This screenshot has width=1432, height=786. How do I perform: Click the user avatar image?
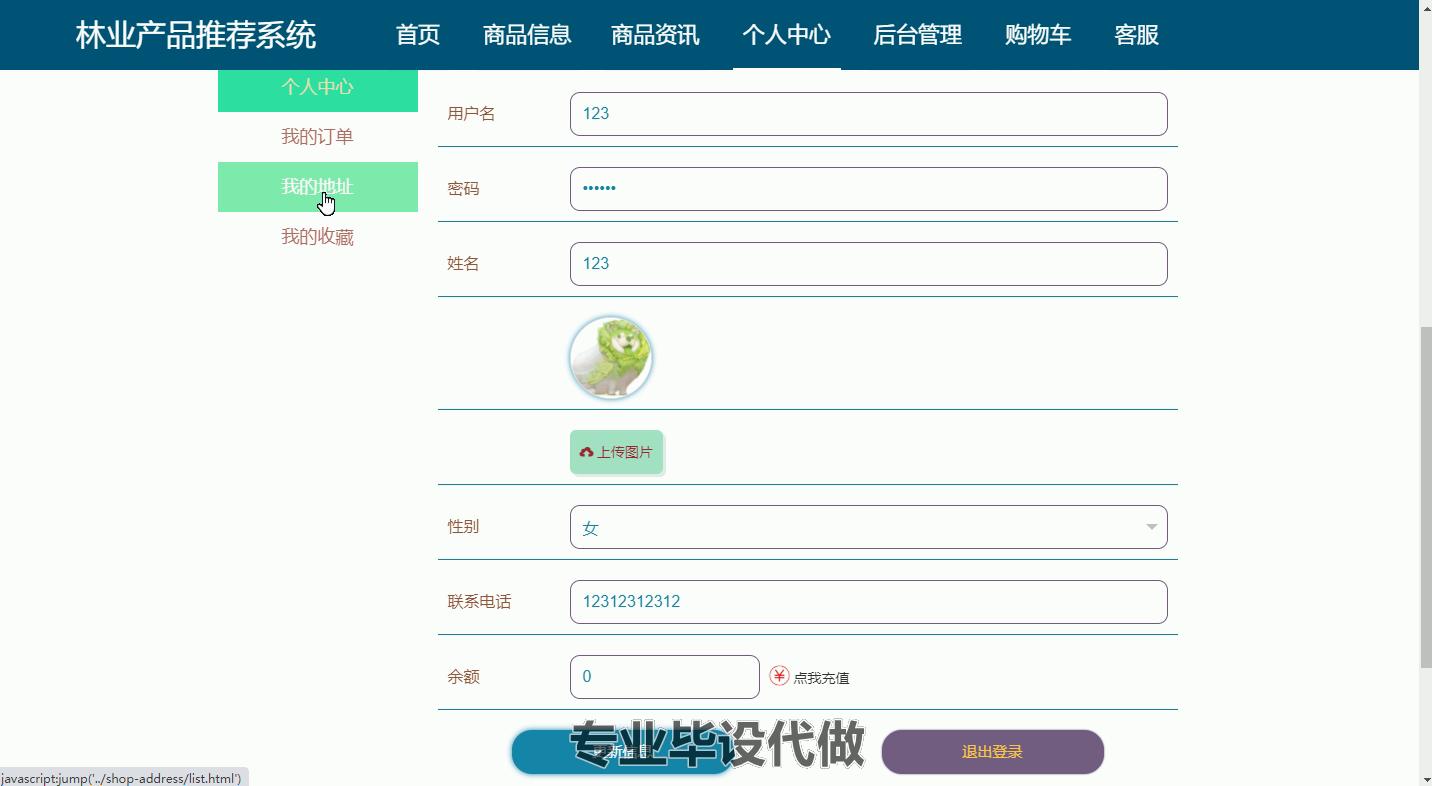point(611,357)
